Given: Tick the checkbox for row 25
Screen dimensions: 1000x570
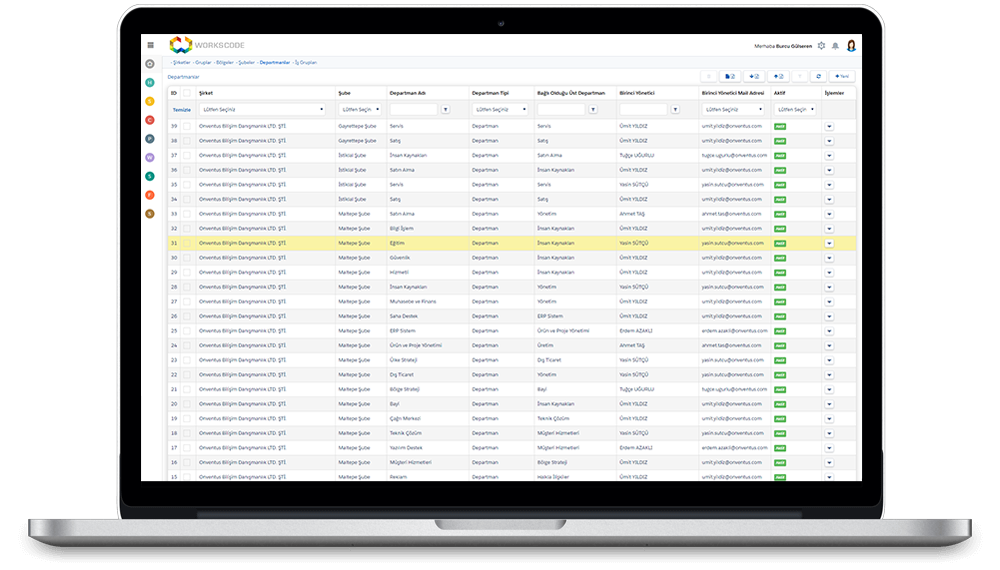Looking at the screenshot, I should pos(187,331).
